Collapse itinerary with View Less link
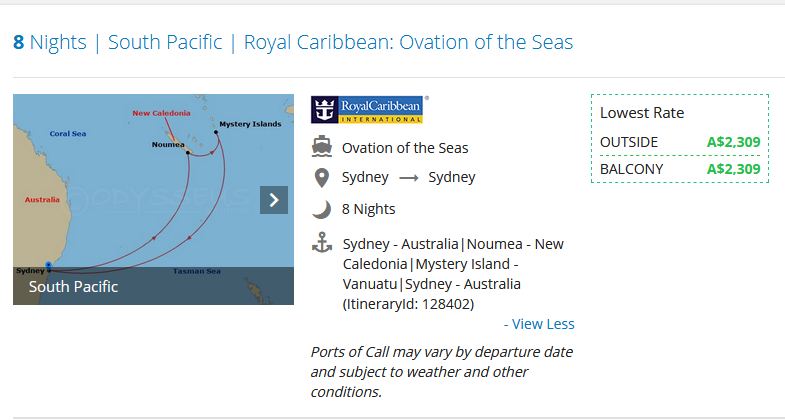The height and width of the screenshot is (420, 785). (539, 324)
